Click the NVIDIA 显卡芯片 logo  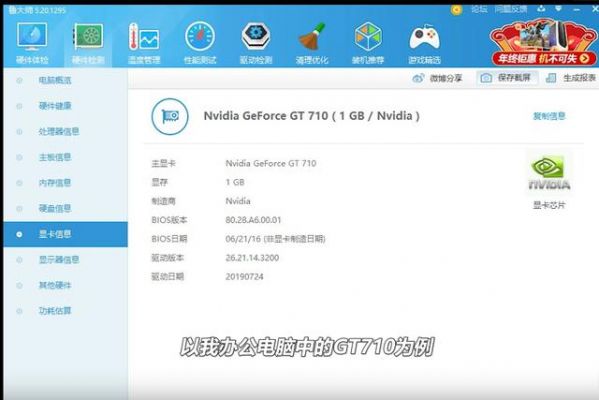549,173
